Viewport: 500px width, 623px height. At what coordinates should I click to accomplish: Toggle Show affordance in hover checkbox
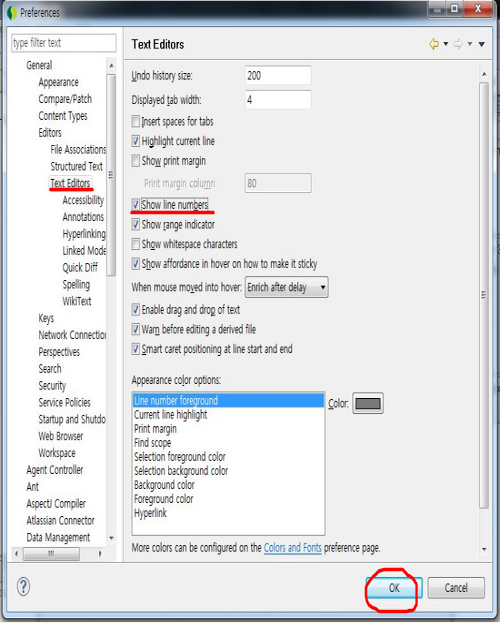136,264
